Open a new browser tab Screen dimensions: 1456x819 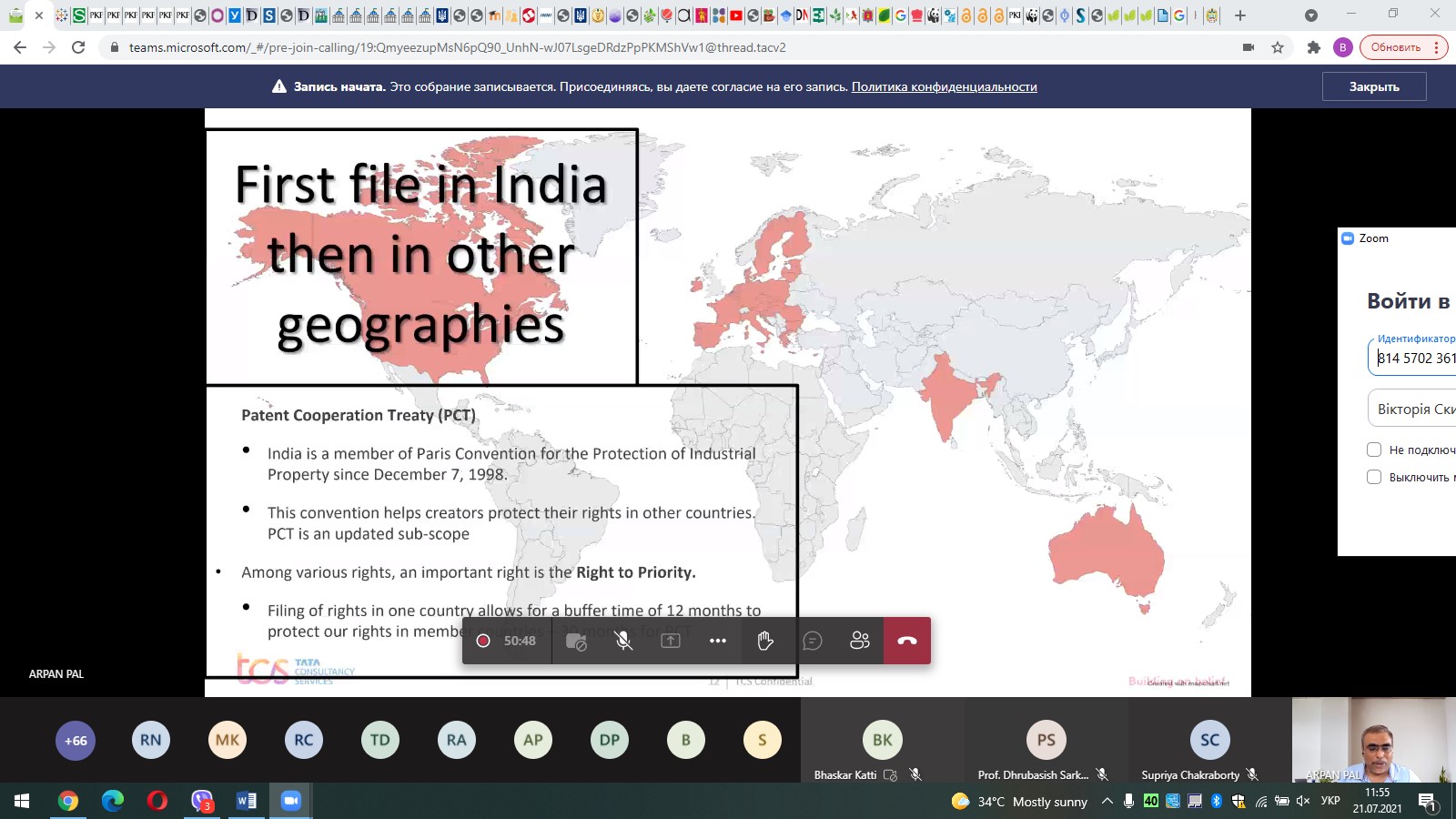tap(1240, 15)
